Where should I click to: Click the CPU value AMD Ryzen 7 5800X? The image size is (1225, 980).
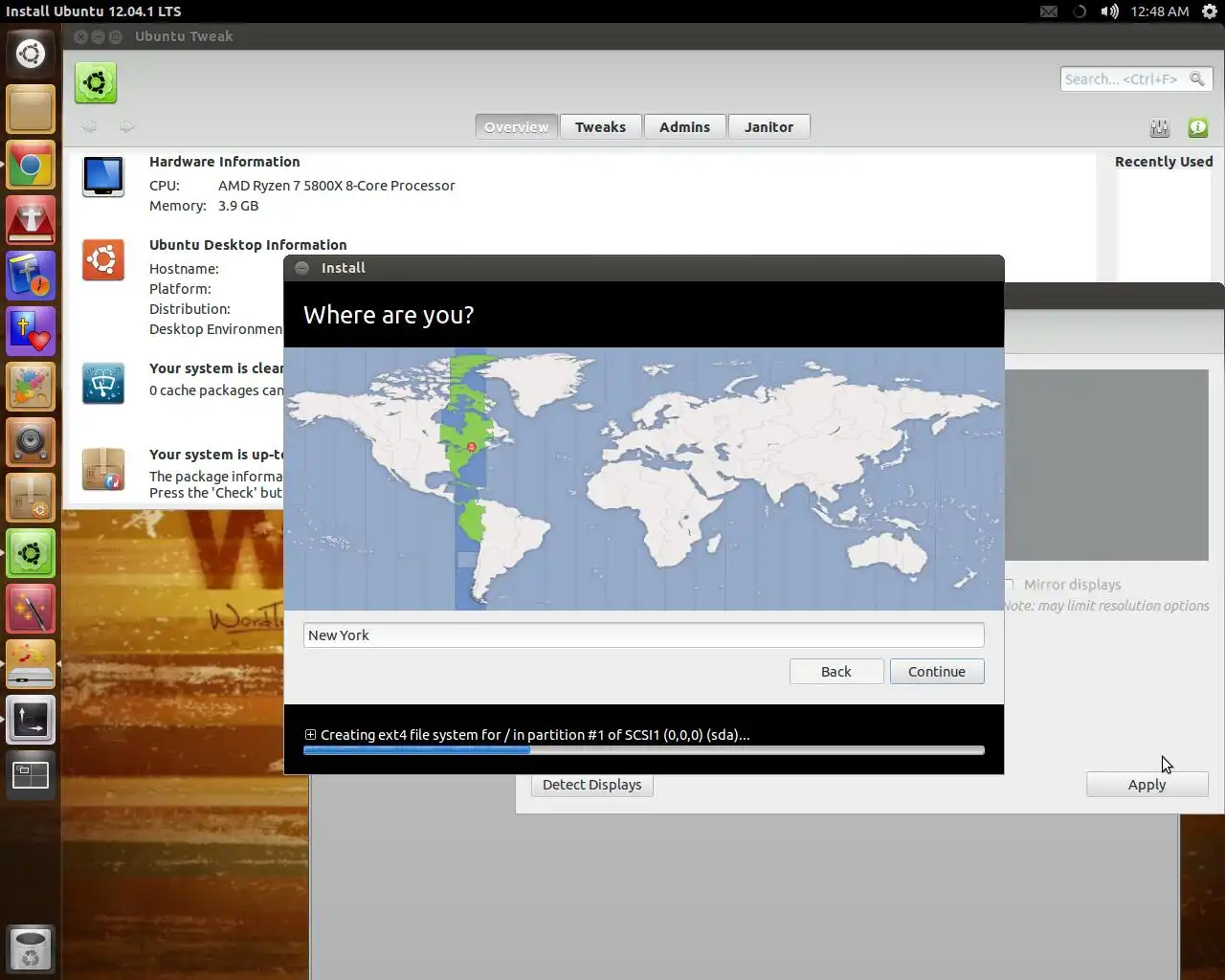(336, 186)
